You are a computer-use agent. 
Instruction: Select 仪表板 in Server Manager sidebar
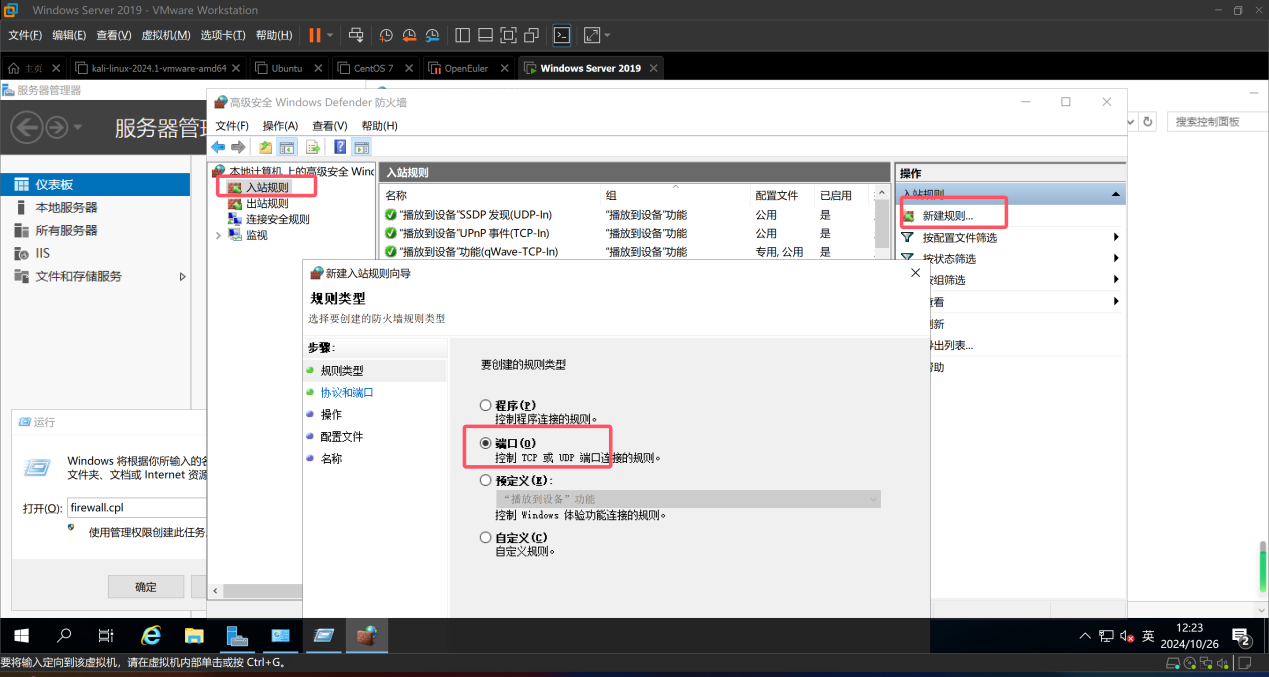coord(95,185)
